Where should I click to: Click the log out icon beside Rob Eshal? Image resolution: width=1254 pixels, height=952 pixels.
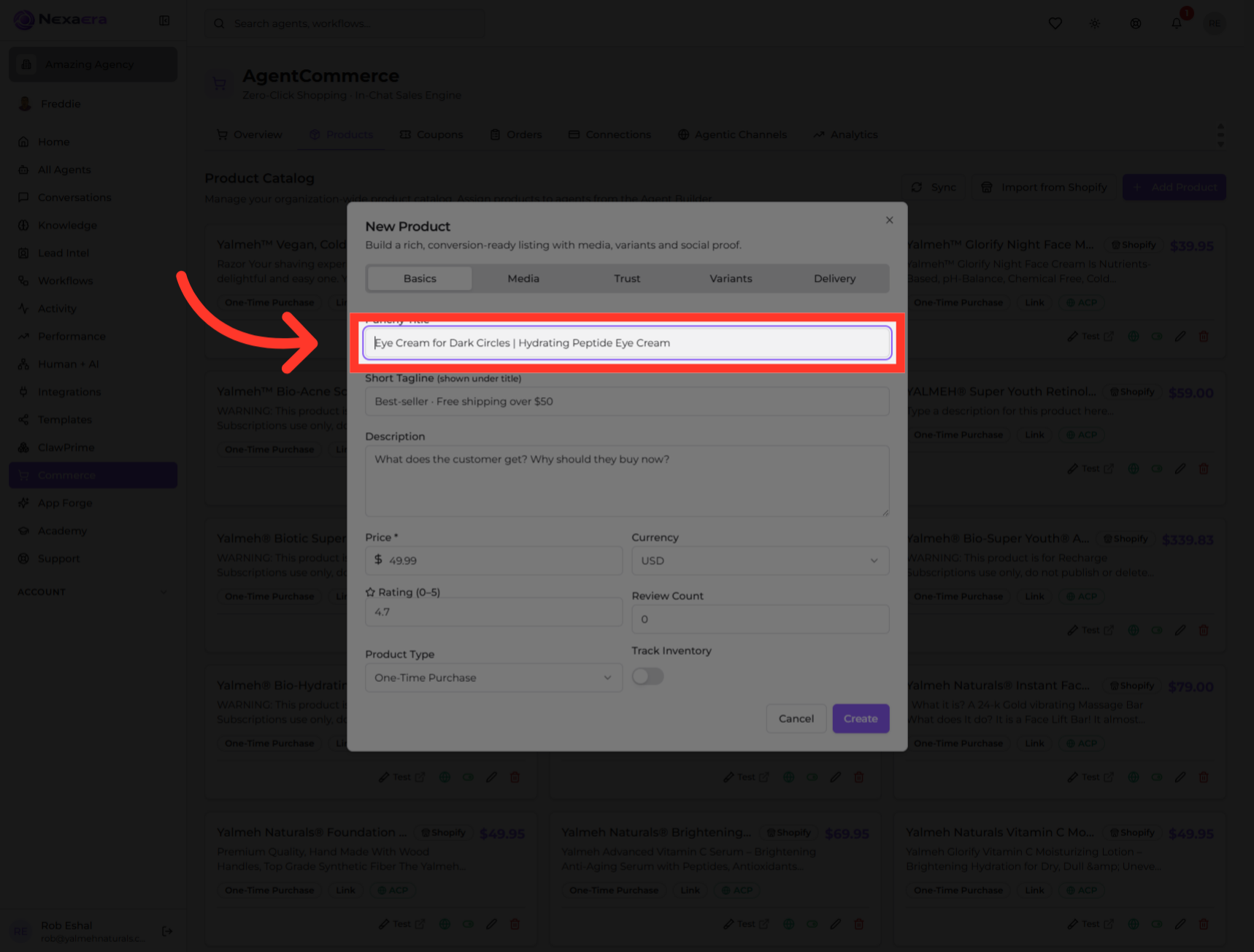[167, 931]
